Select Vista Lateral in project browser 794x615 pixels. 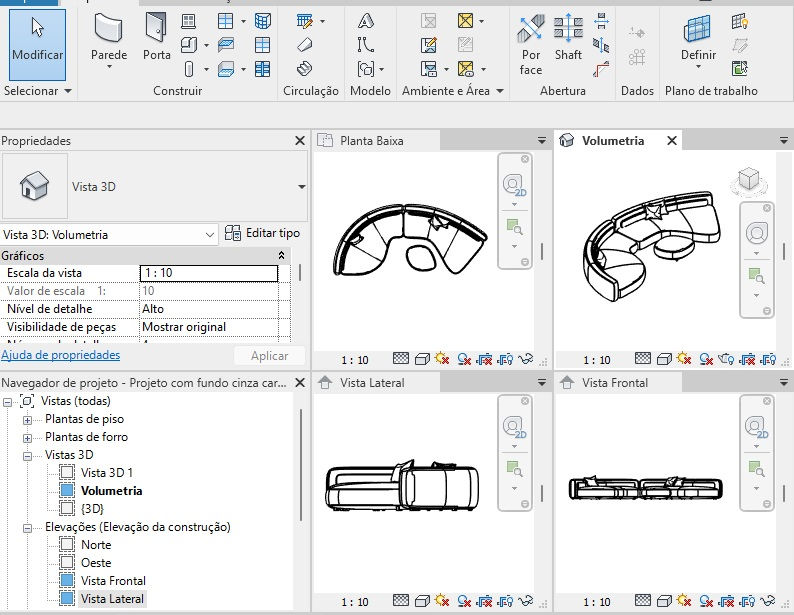click(x=112, y=599)
